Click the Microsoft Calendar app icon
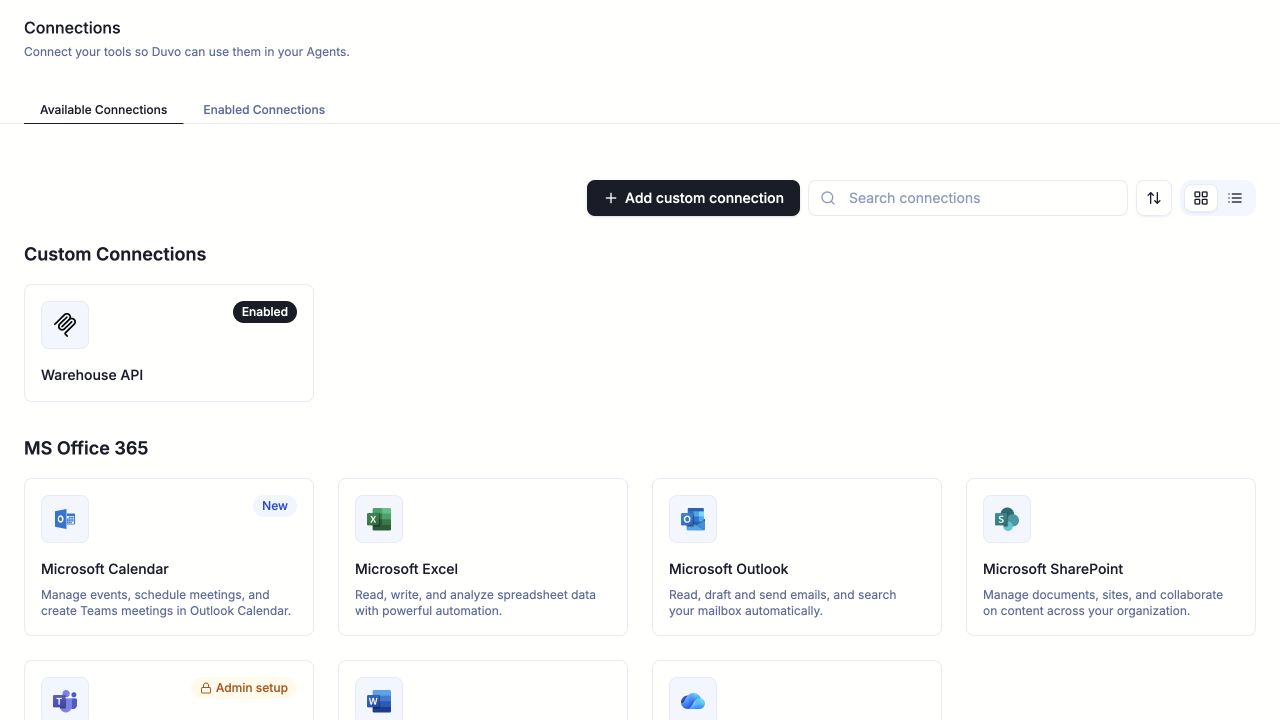Image resolution: width=1280 pixels, height=720 pixels. 65,519
